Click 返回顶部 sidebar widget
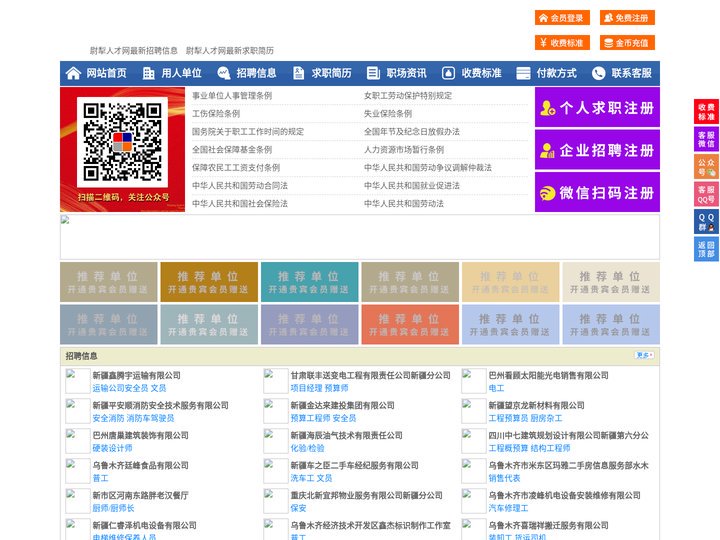This screenshot has height=540, width=720. [706, 249]
